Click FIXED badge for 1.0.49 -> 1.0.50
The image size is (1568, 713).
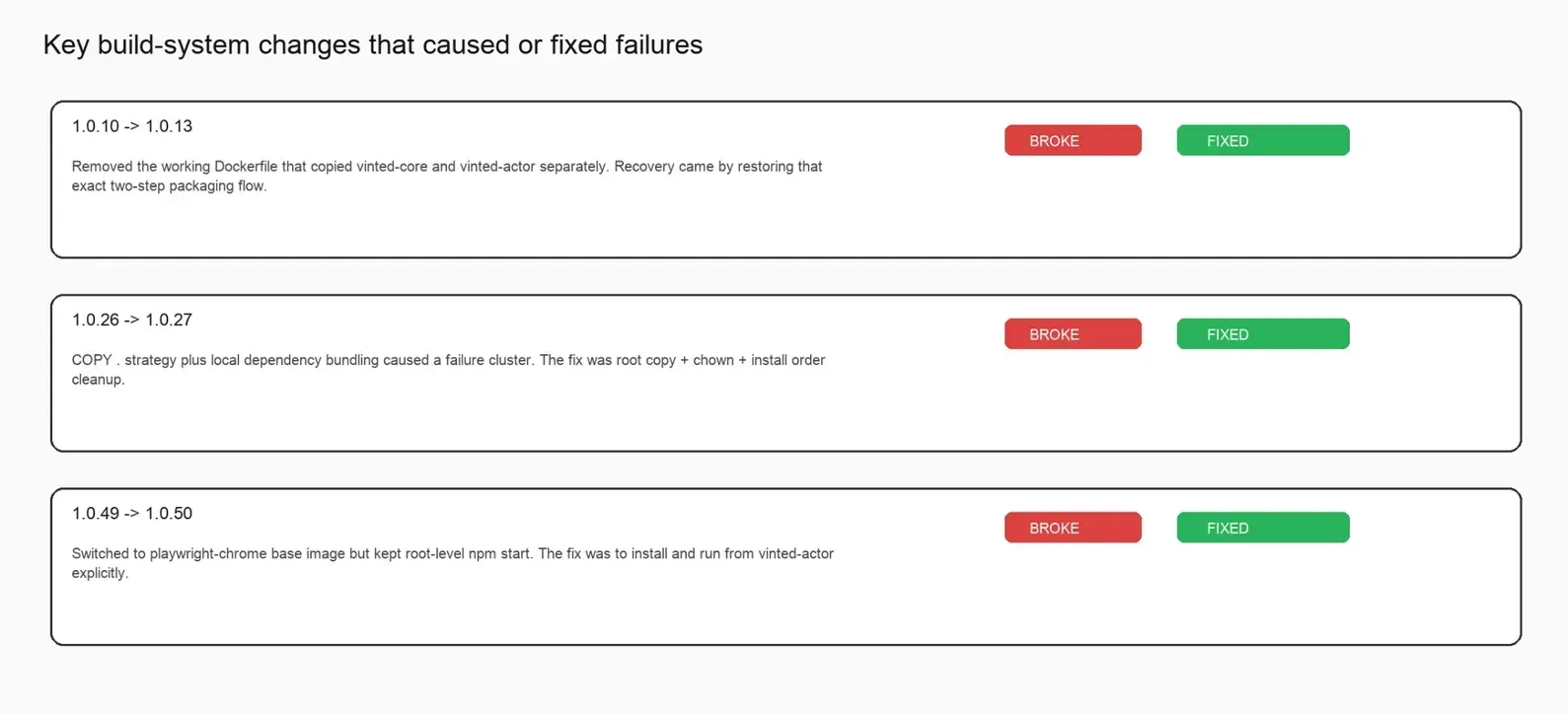(x=1263, y=528)
